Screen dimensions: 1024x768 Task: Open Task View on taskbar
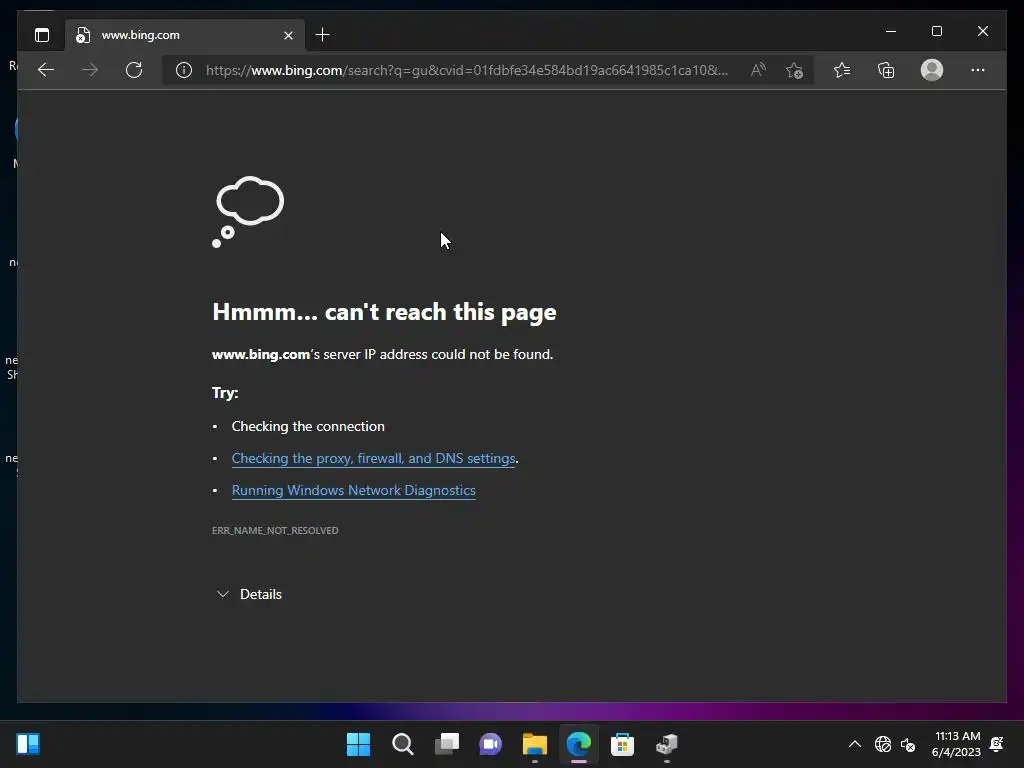point(447,744)
